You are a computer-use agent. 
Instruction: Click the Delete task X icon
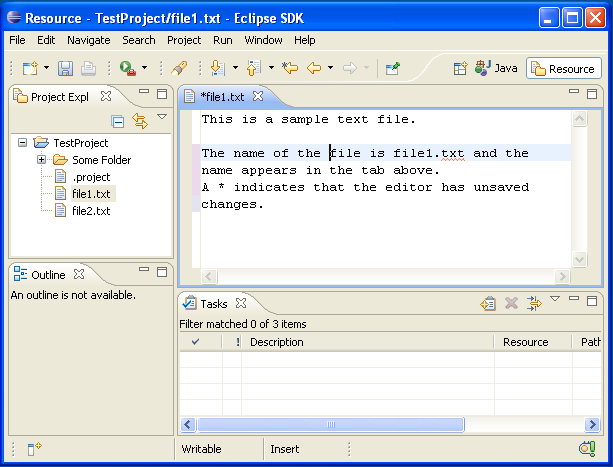(511, 303)
